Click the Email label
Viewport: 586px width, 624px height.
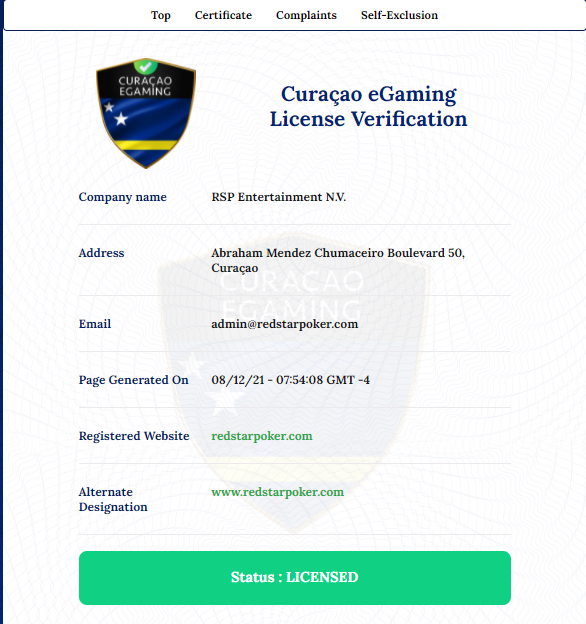(x=95, y=324)
